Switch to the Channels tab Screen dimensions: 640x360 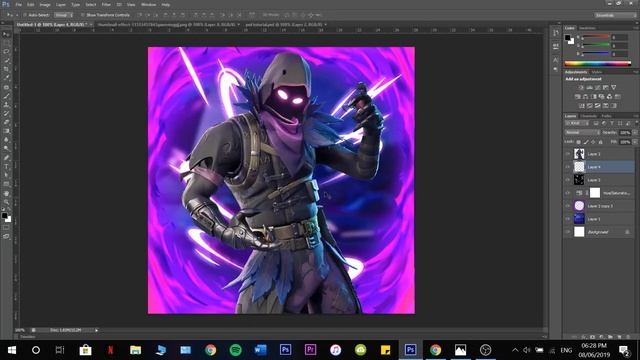coord(589,116)
